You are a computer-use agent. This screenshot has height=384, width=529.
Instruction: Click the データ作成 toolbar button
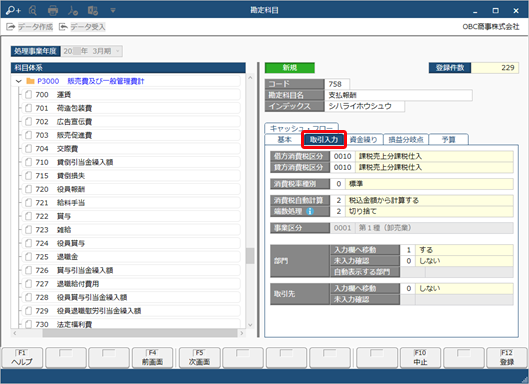point(30,27)
